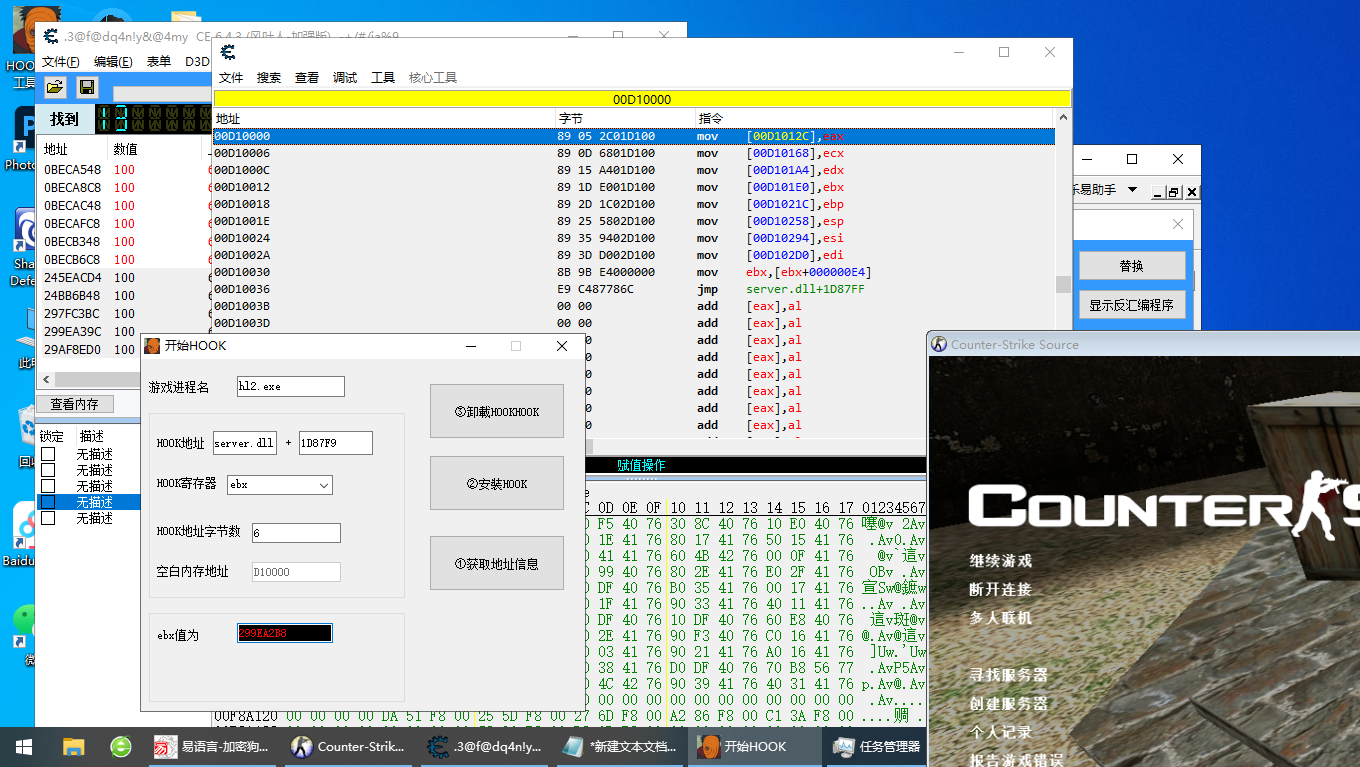Check the last 无描述 row's lock box
The height and width of the screenshot is (767, 1360).
click(48, 518)
